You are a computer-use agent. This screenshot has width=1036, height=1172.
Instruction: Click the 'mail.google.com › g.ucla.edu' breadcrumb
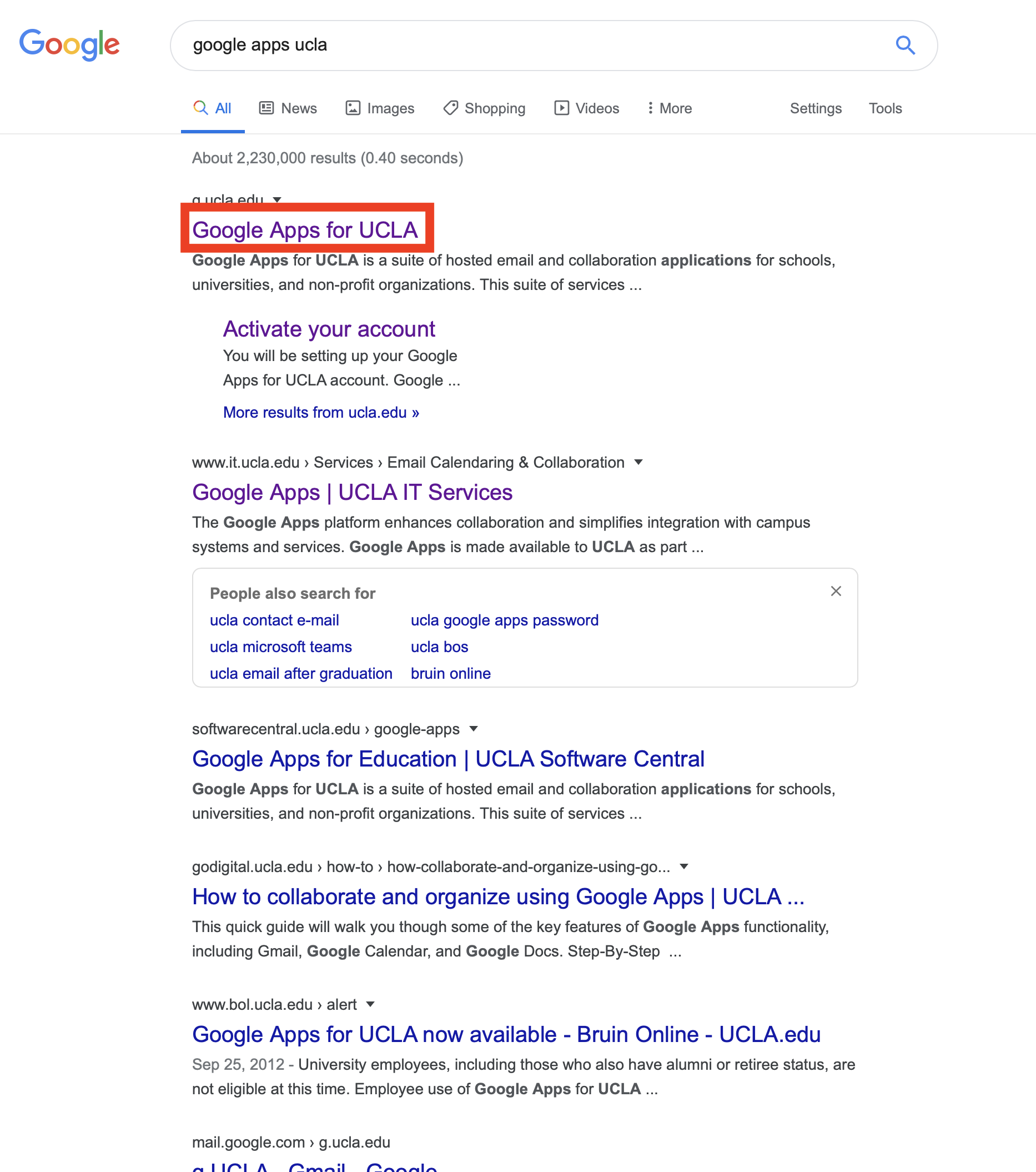290,1142
